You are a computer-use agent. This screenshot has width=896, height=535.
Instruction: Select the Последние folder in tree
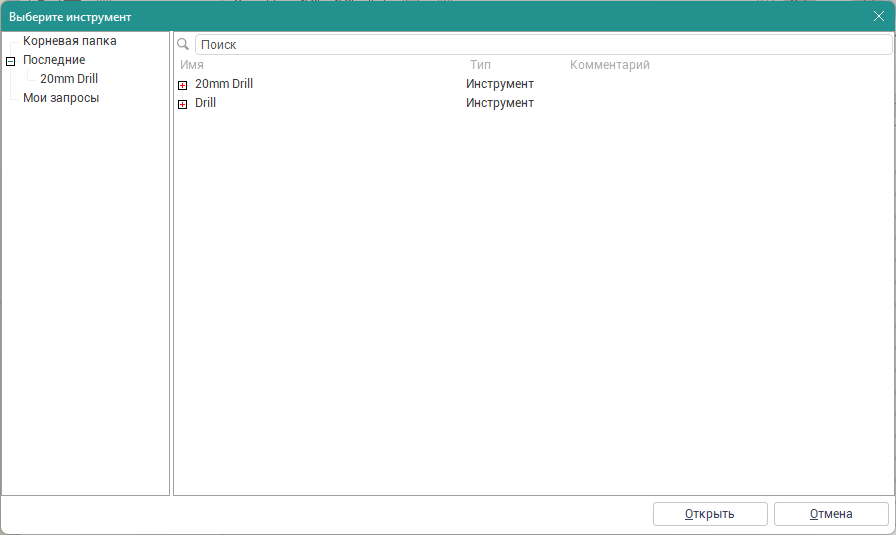click(x=54, y=60)
